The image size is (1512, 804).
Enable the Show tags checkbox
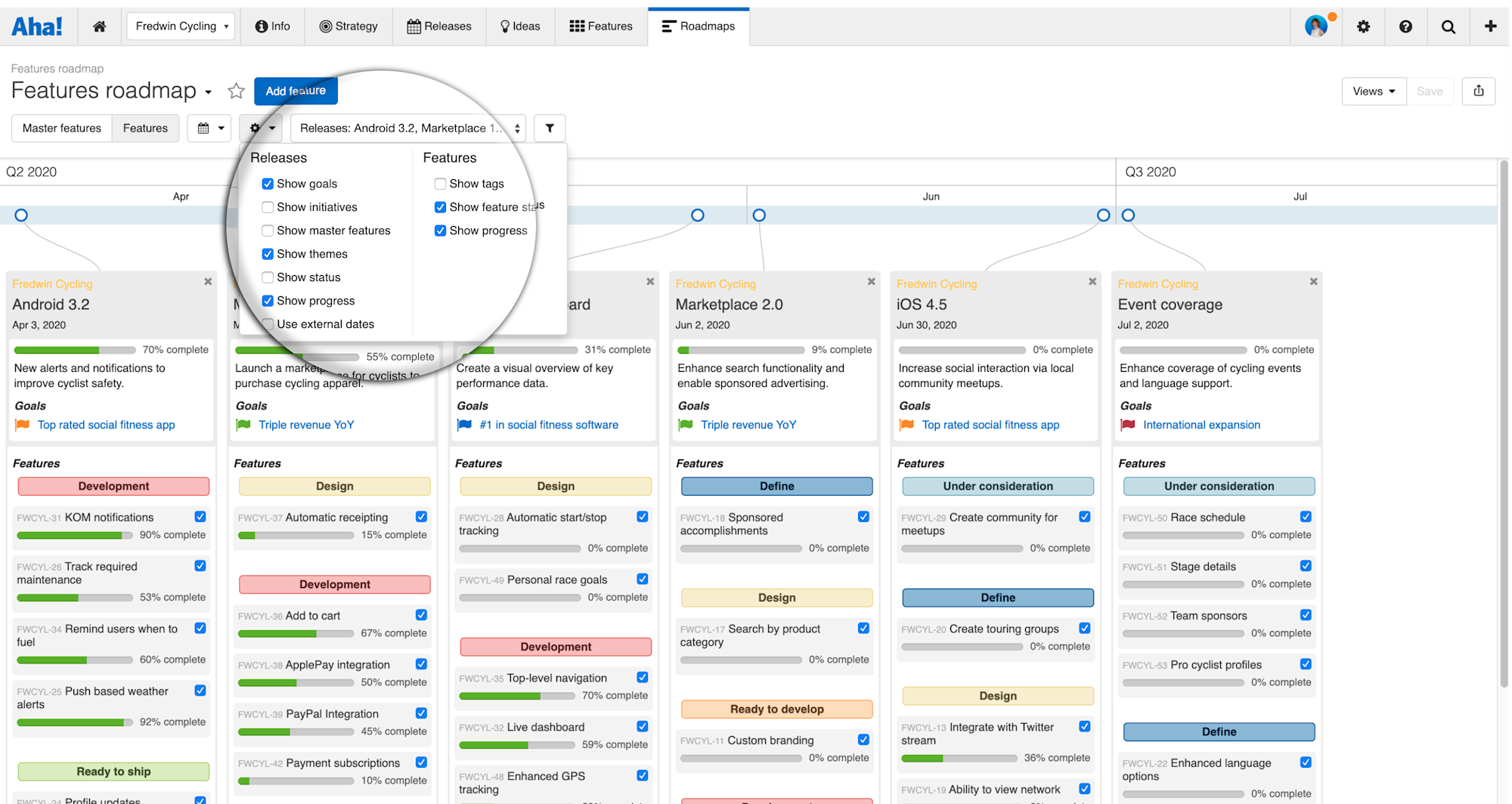click(440, 184)
